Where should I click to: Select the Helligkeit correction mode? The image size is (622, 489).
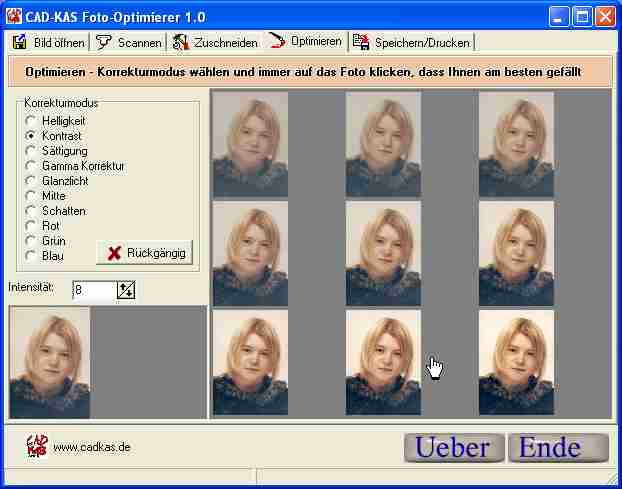click(31, 120)
